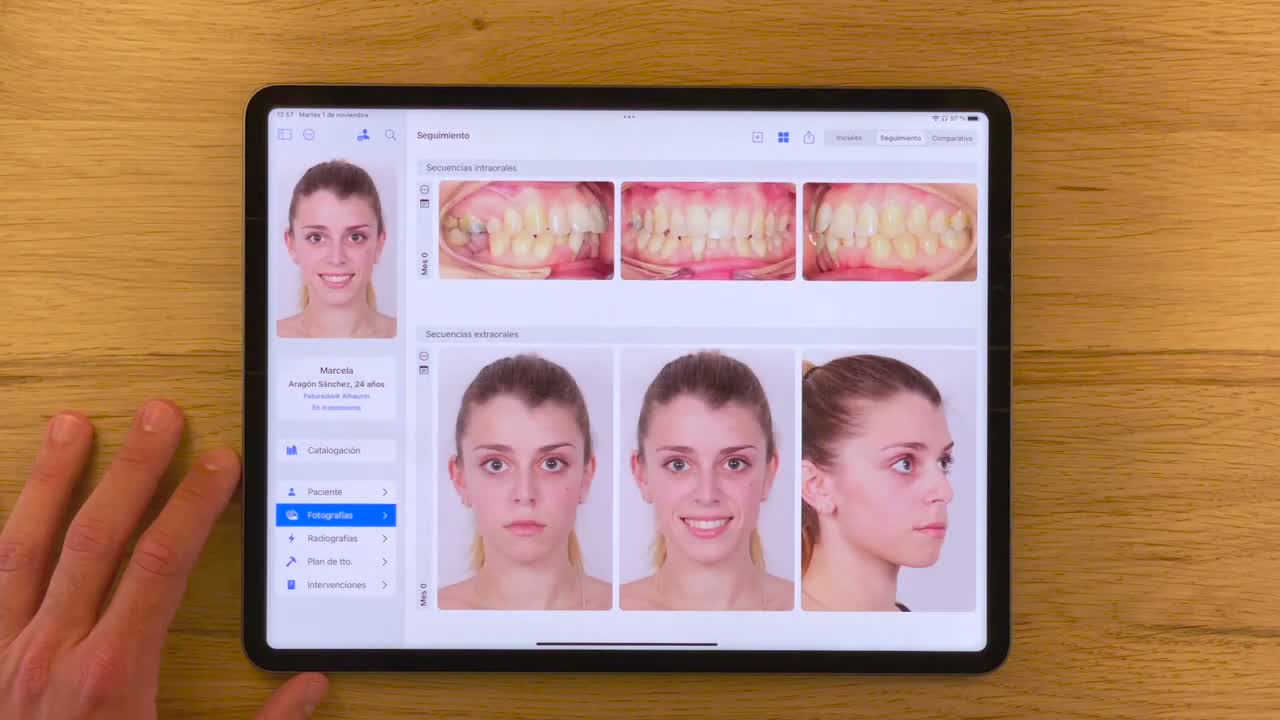Expand the Radiografías chevron
1280x720 pixels.
pos(385,538)
